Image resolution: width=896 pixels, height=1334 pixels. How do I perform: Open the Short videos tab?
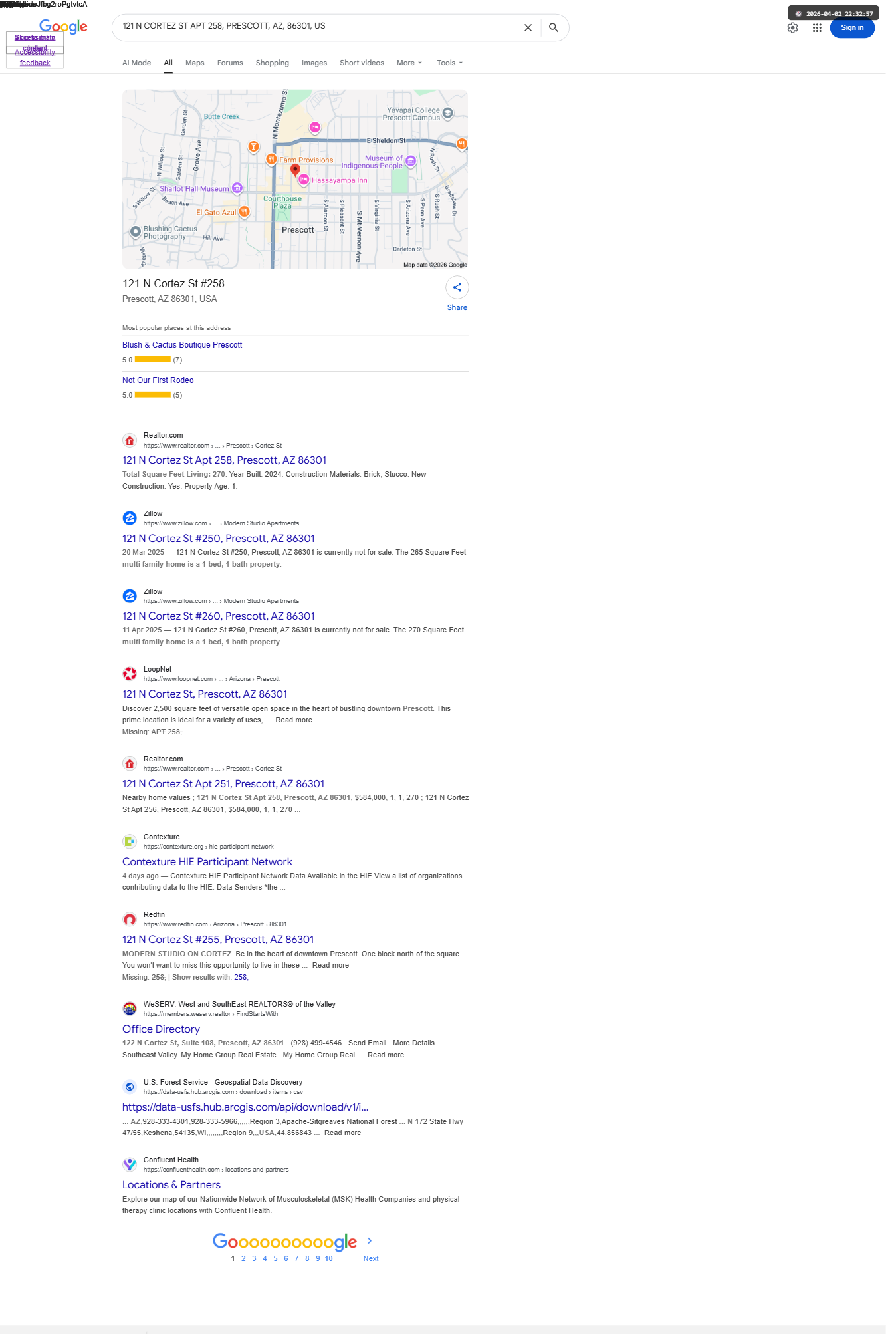coord(362,63)
